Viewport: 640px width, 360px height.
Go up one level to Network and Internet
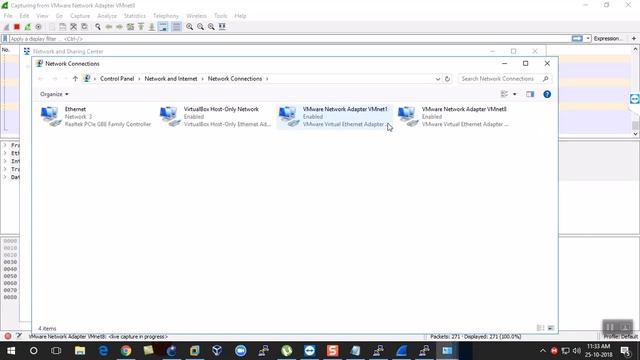75,79
